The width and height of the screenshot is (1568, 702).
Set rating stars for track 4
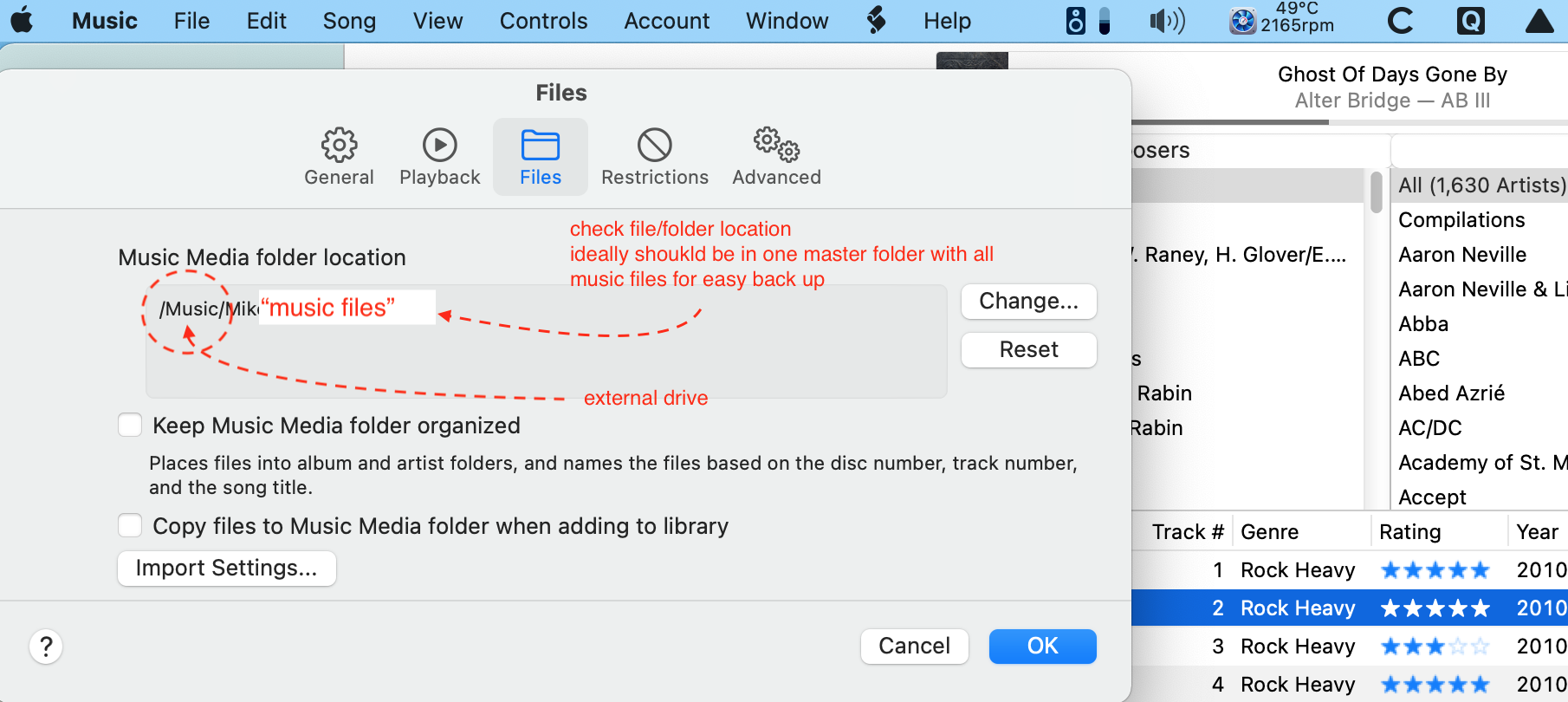pos(1435,685)
